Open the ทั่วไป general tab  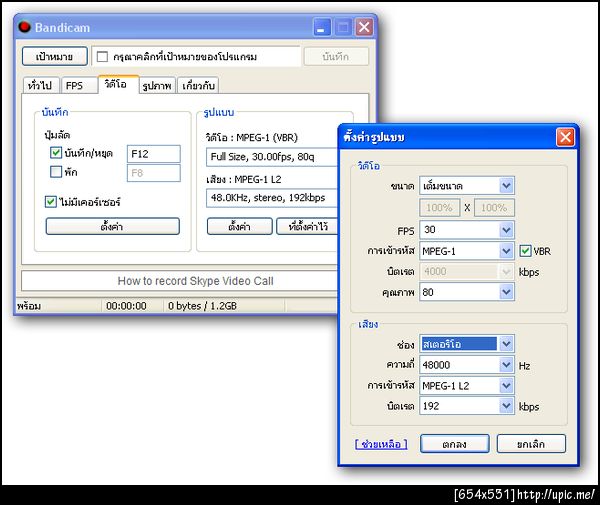40,85
